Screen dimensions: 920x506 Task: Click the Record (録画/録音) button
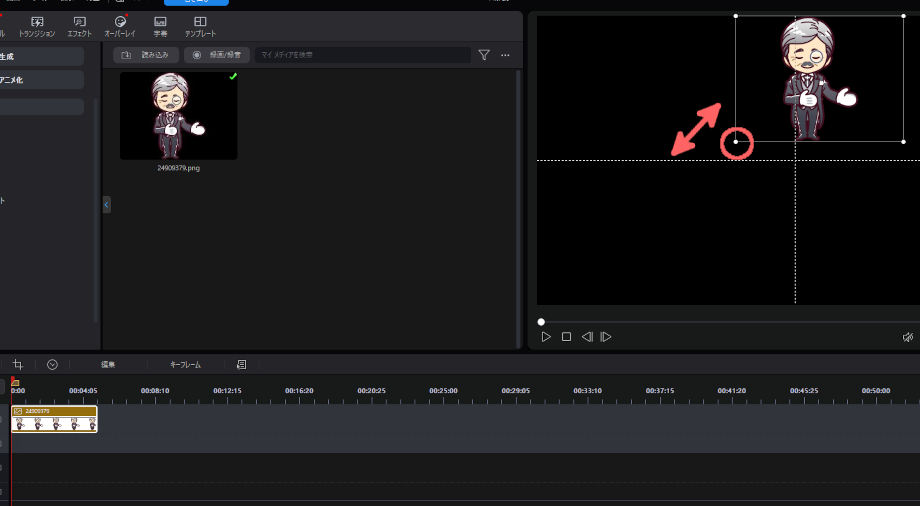(216, 55)
